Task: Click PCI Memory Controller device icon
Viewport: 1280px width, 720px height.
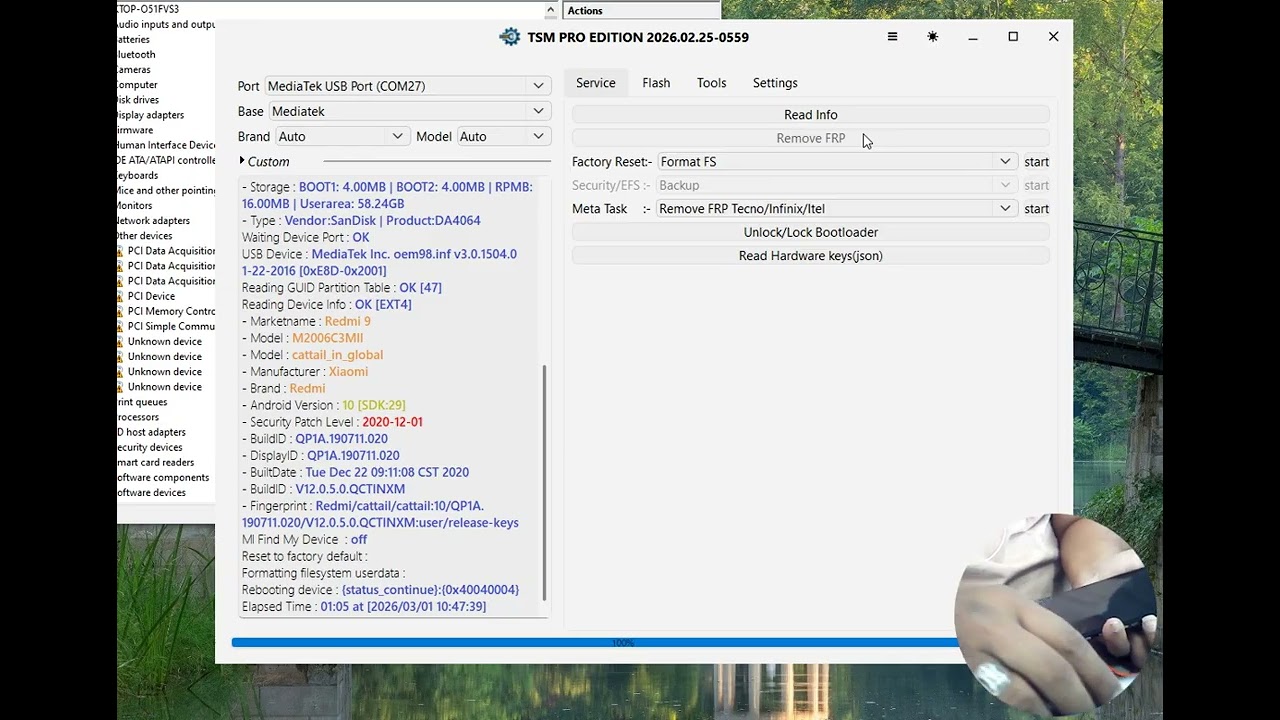Action: coord(120,311)
